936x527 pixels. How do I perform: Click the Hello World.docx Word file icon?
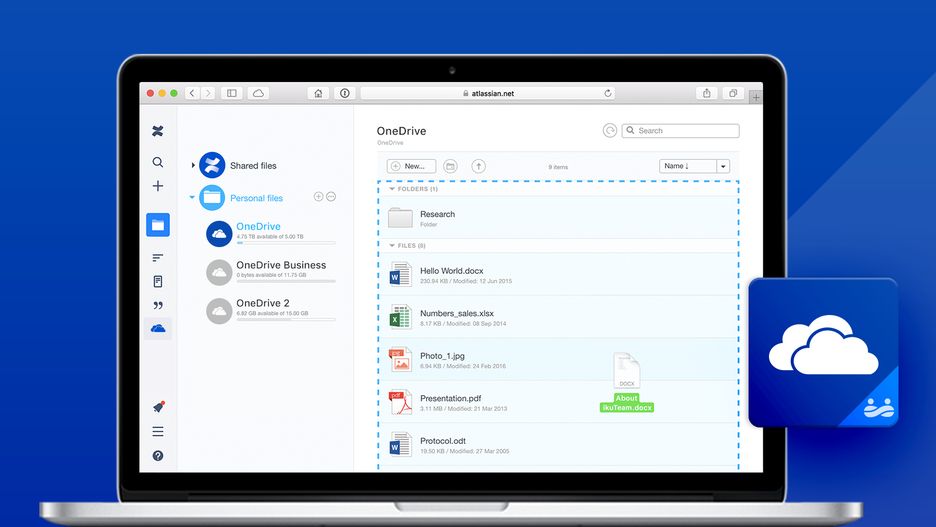[400, 275]
